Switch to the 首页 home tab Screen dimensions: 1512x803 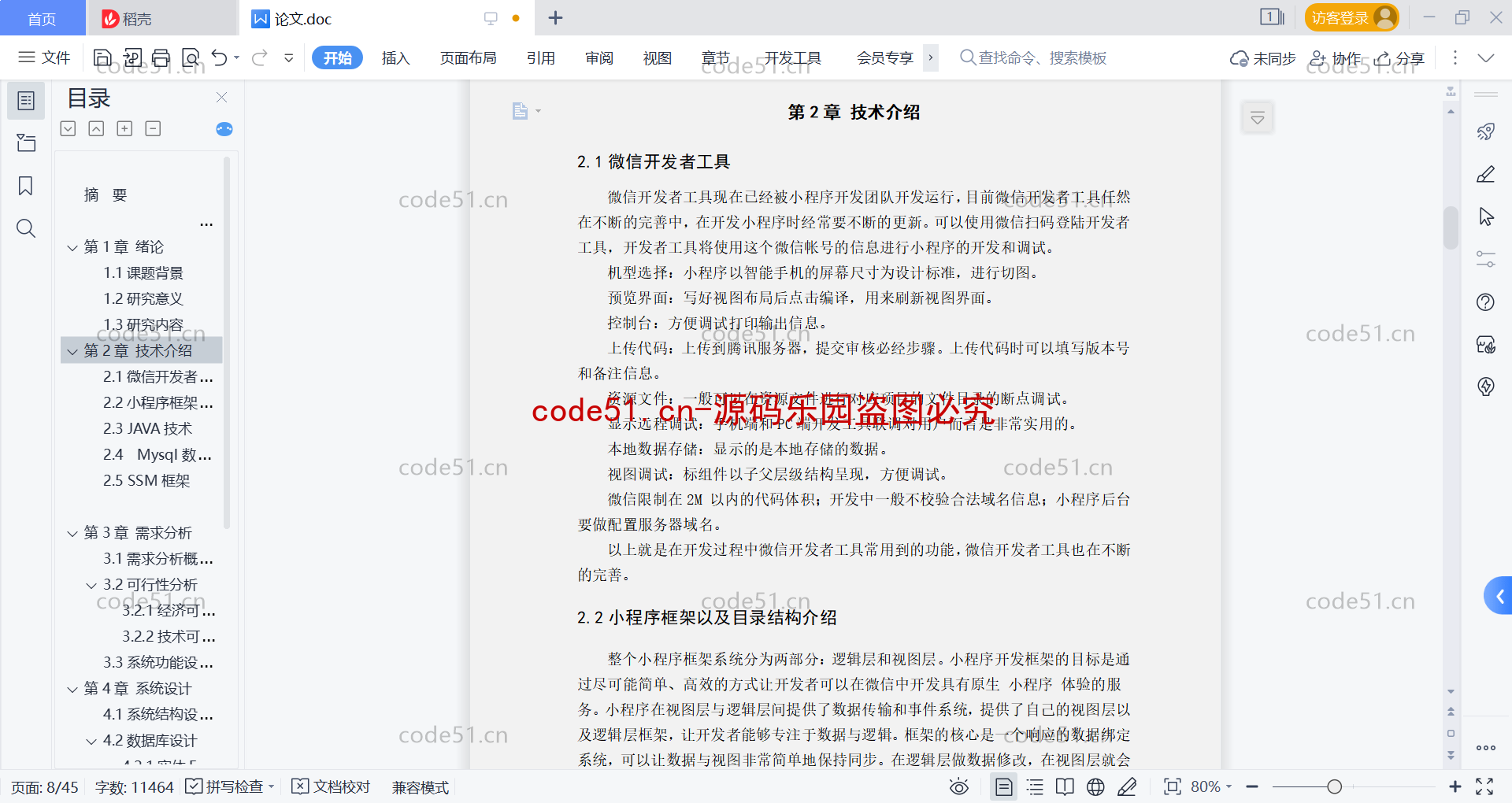[42, 18]
